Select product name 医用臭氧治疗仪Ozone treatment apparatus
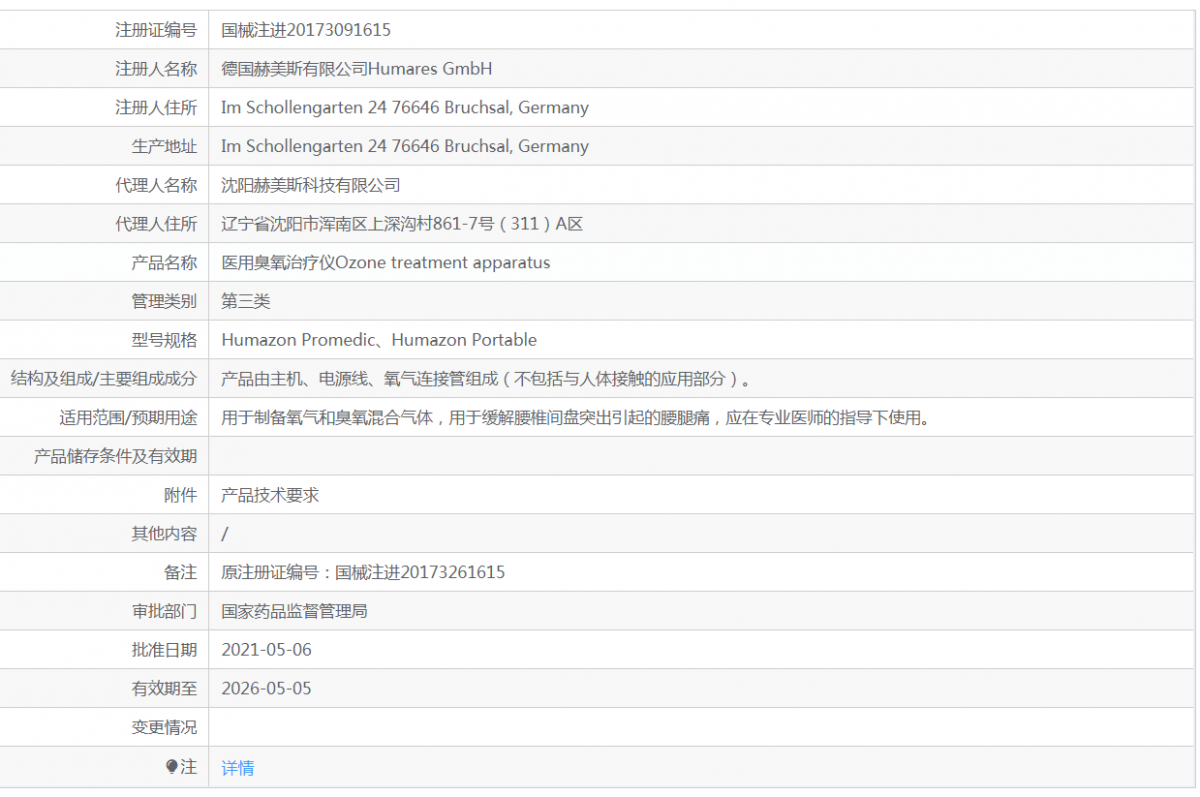This screenshot has width=1200, height=797. pos(386,262)
